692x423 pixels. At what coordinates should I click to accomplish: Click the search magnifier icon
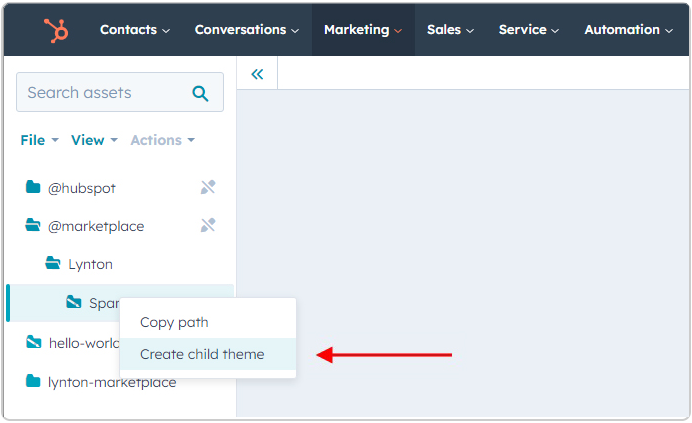point(200,93)
